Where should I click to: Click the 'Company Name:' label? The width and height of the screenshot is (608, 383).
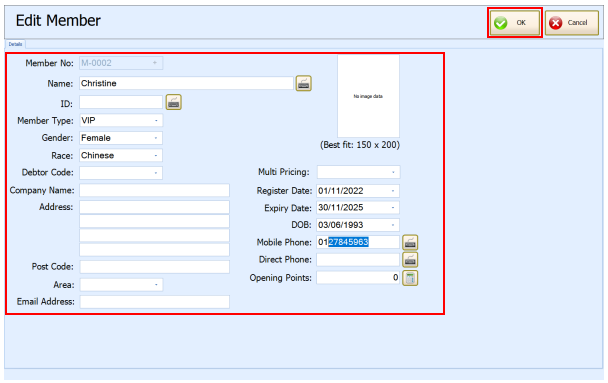tap(42, 190)
